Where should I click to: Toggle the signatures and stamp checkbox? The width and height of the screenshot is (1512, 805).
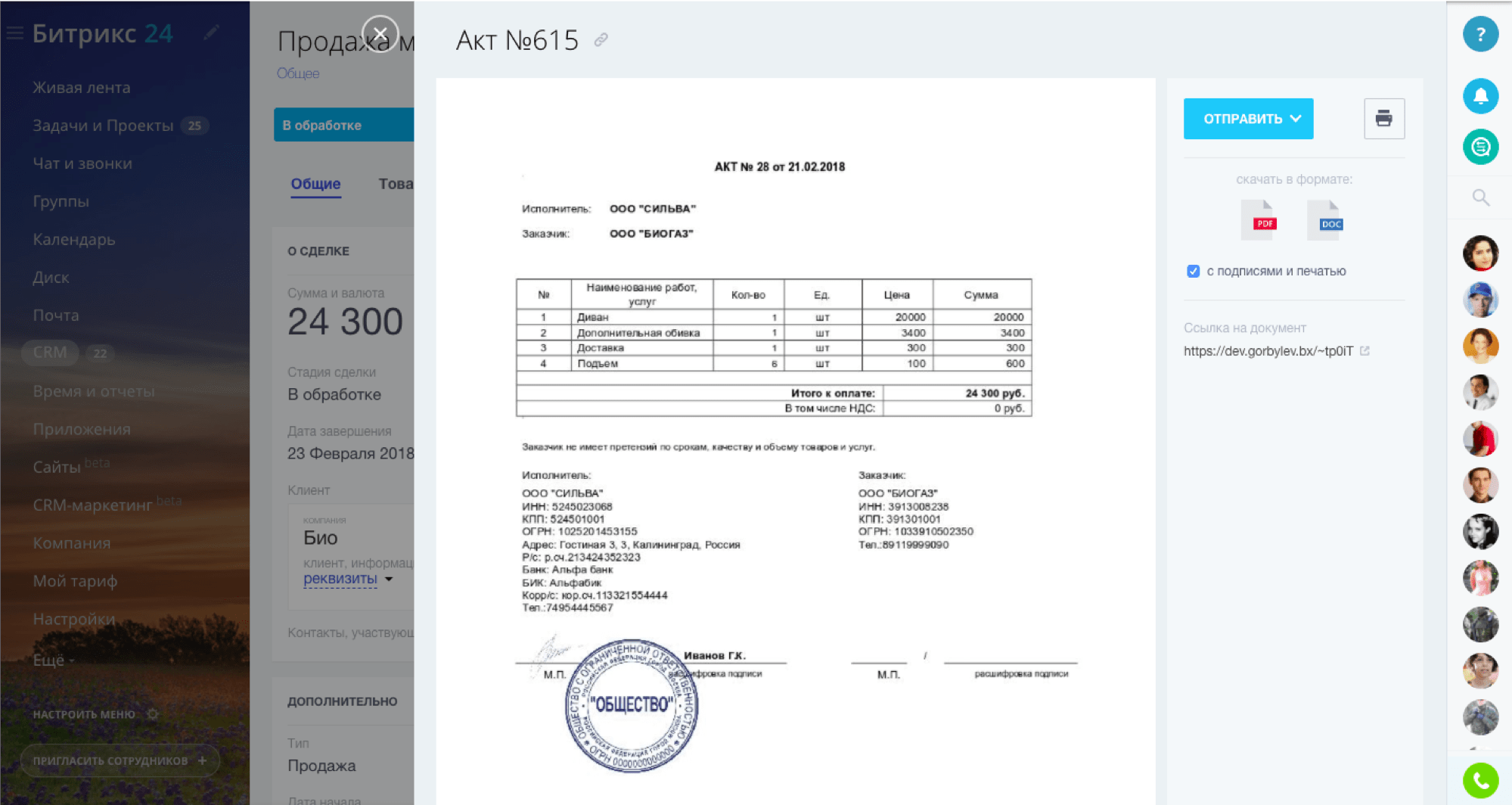(x=1193, y=272)
